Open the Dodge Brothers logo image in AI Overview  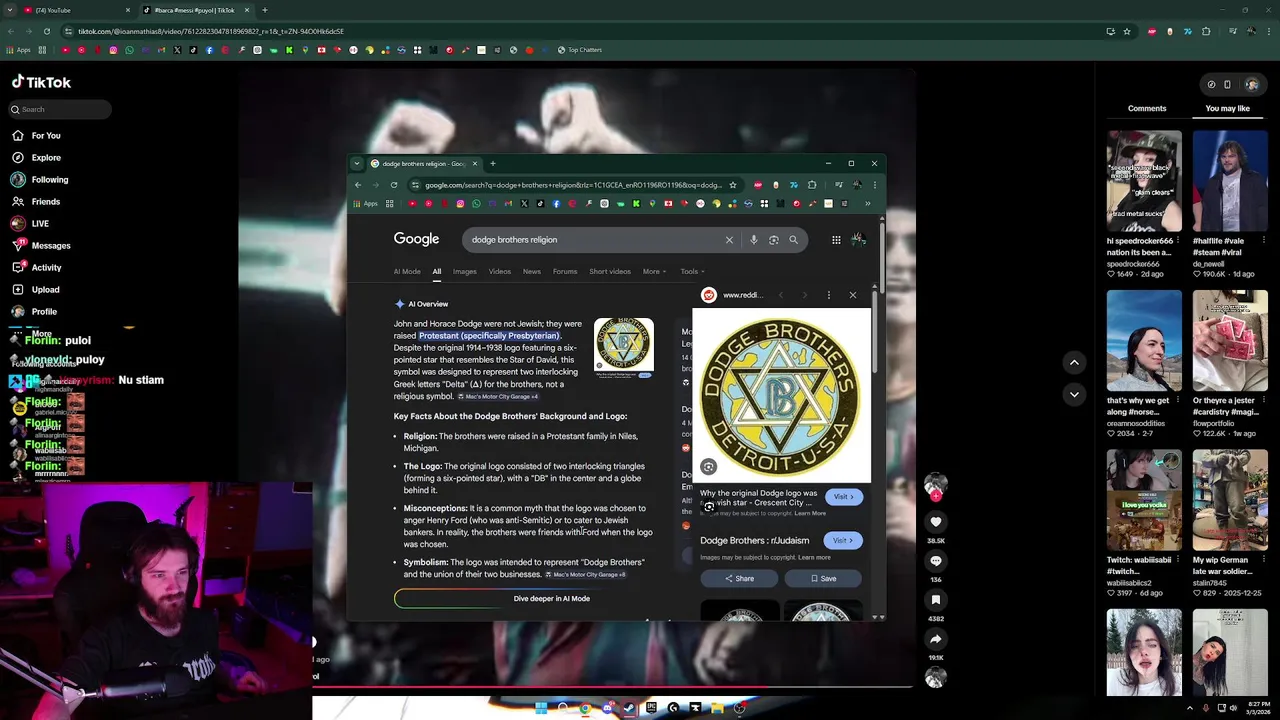click(x=623, y=347)
